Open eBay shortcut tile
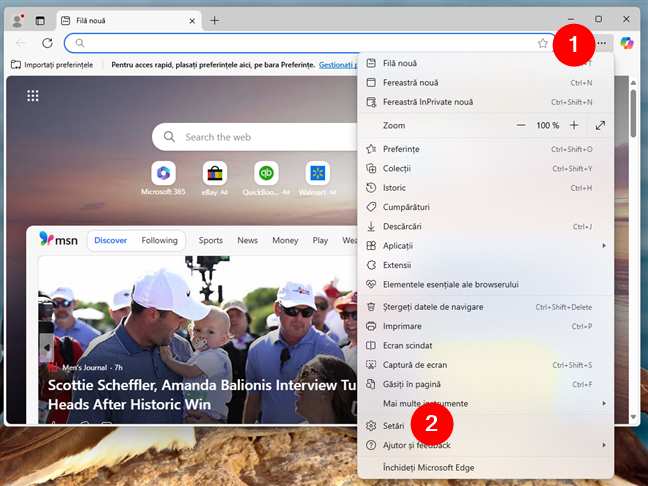The image size is (648, 486). point(214,179)
